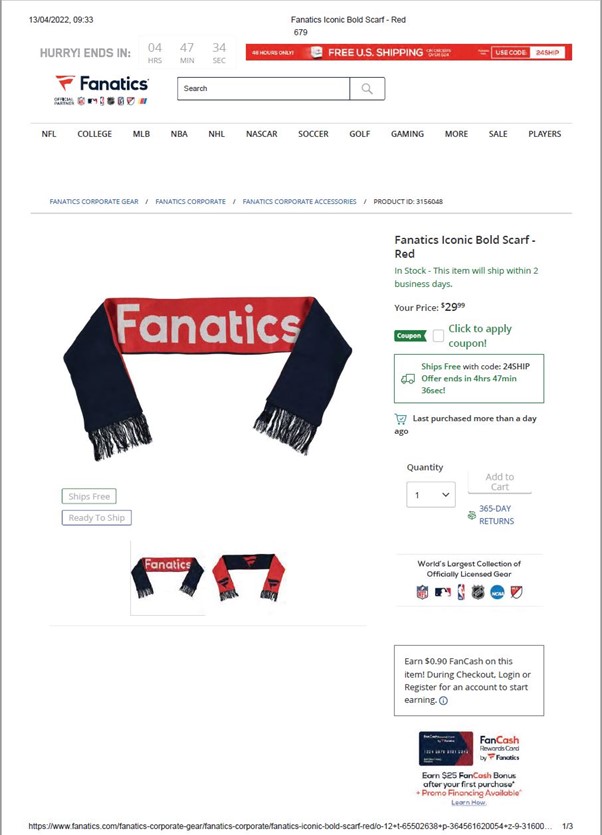
Task: Open Fanatics Corporate Accessories breadcrumb link
Action: click(x=299, y=202)
